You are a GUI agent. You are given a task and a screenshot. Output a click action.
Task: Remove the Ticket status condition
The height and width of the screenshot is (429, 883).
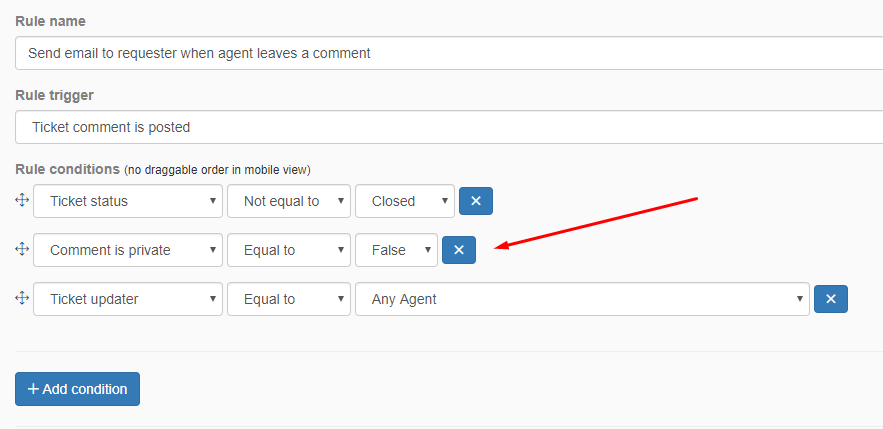[476, 201]
